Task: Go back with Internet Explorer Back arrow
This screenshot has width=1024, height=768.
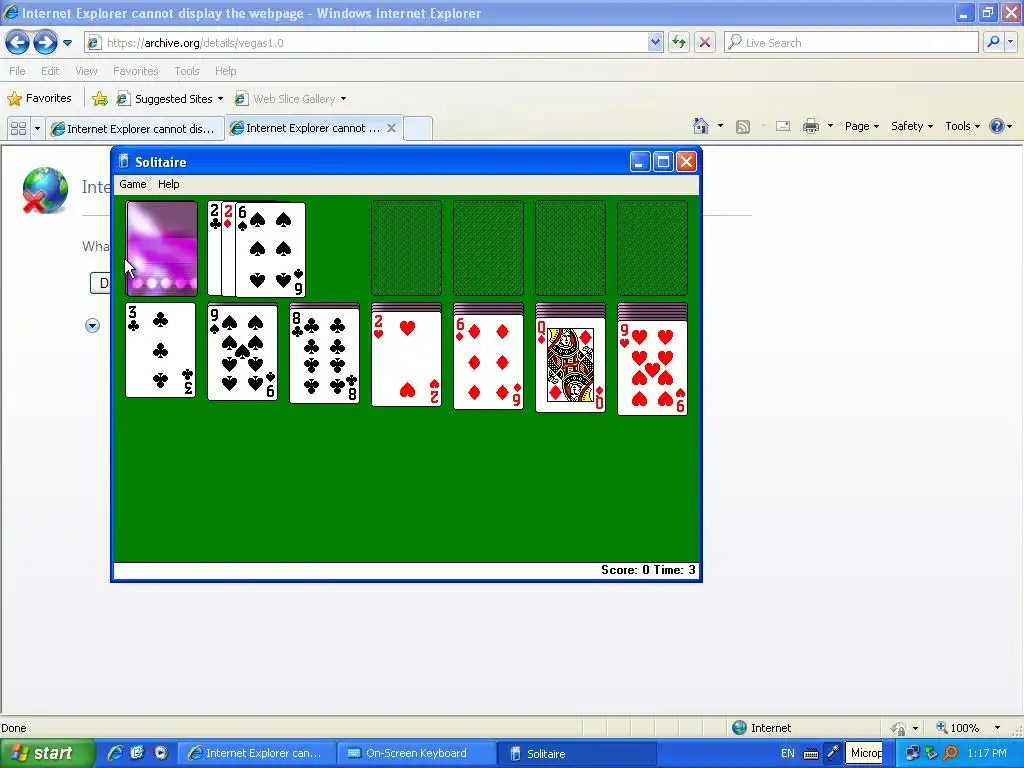Action: point(17,43)
